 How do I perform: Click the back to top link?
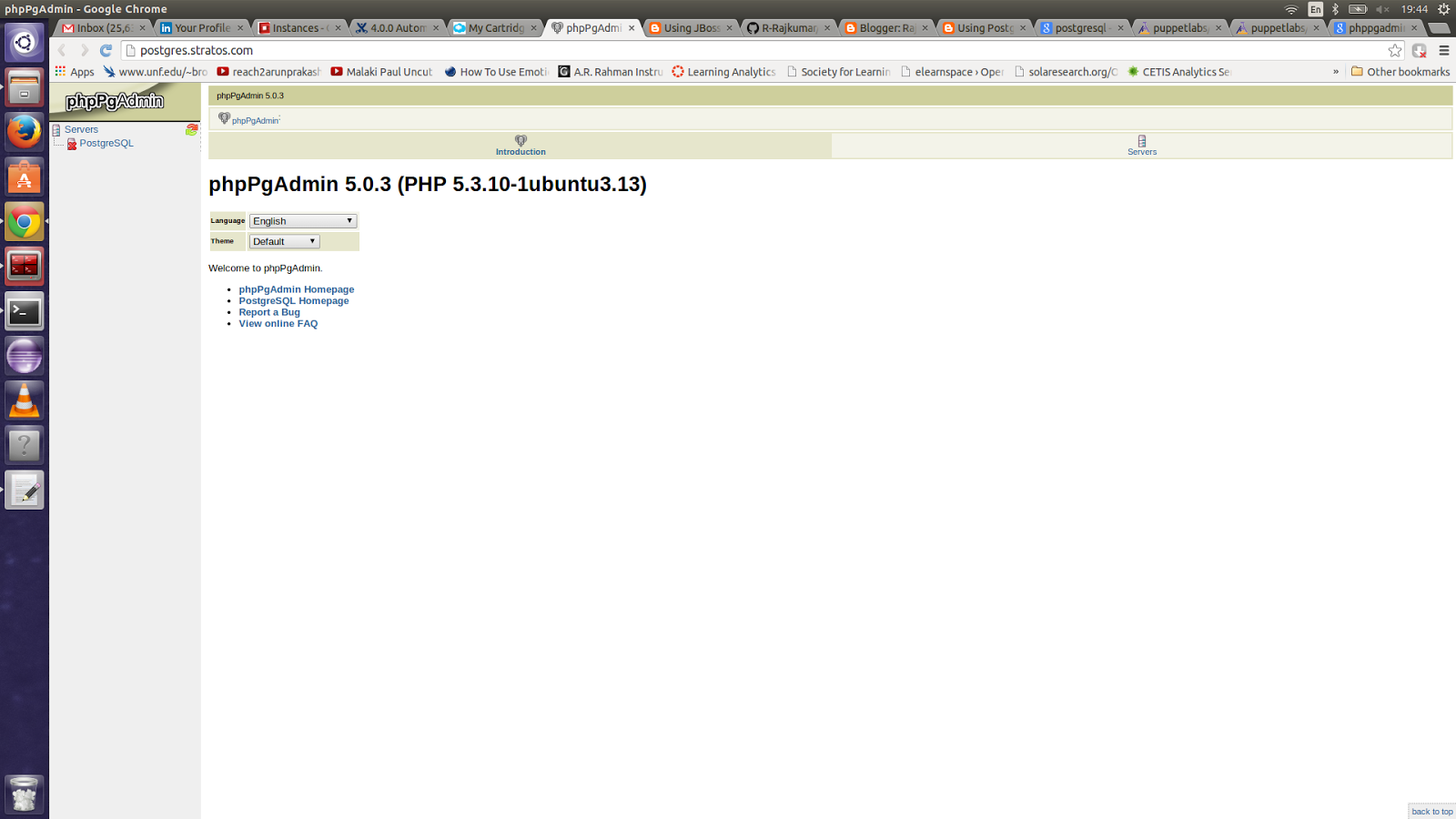click(x=1432, y=812)
